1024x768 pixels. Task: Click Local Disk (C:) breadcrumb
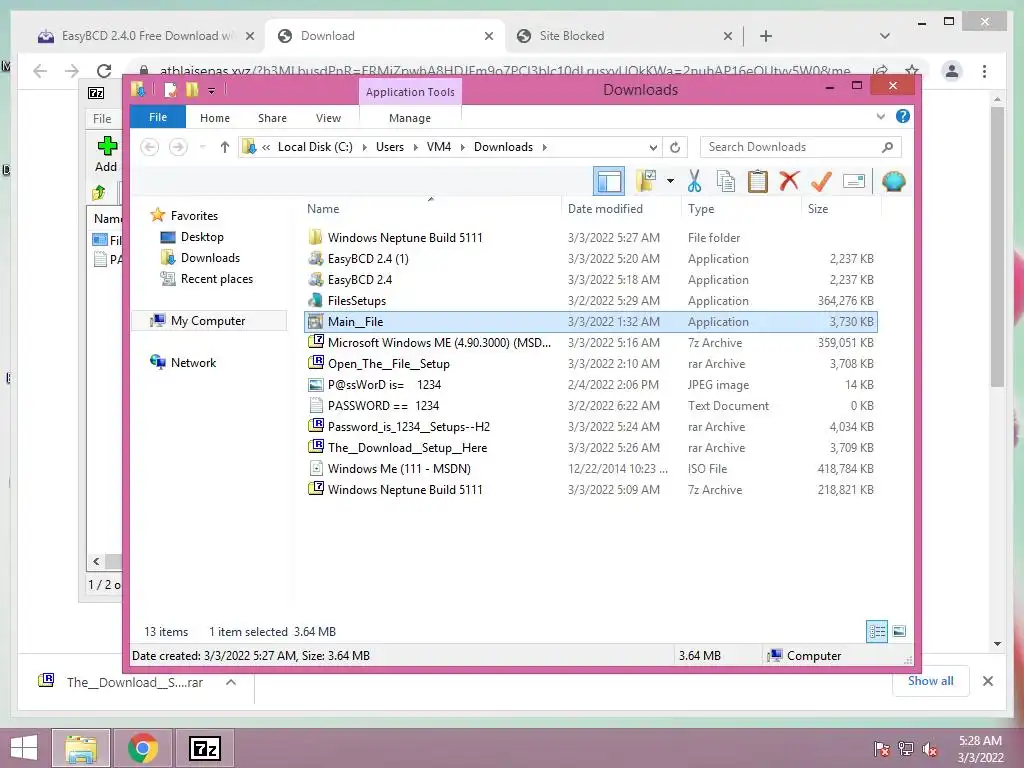315,147
